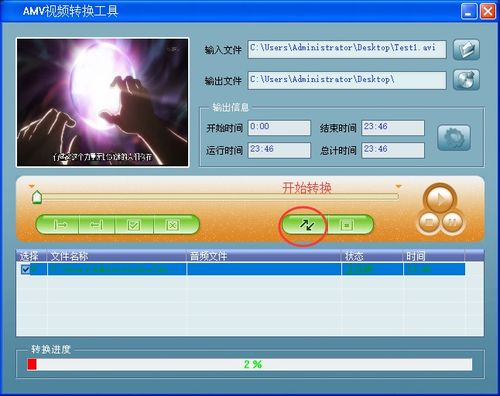The height and width of the screenshot is (396, 500).
Task: Click the 结束时间 field showing 23:46
Action: coord(393,128)
